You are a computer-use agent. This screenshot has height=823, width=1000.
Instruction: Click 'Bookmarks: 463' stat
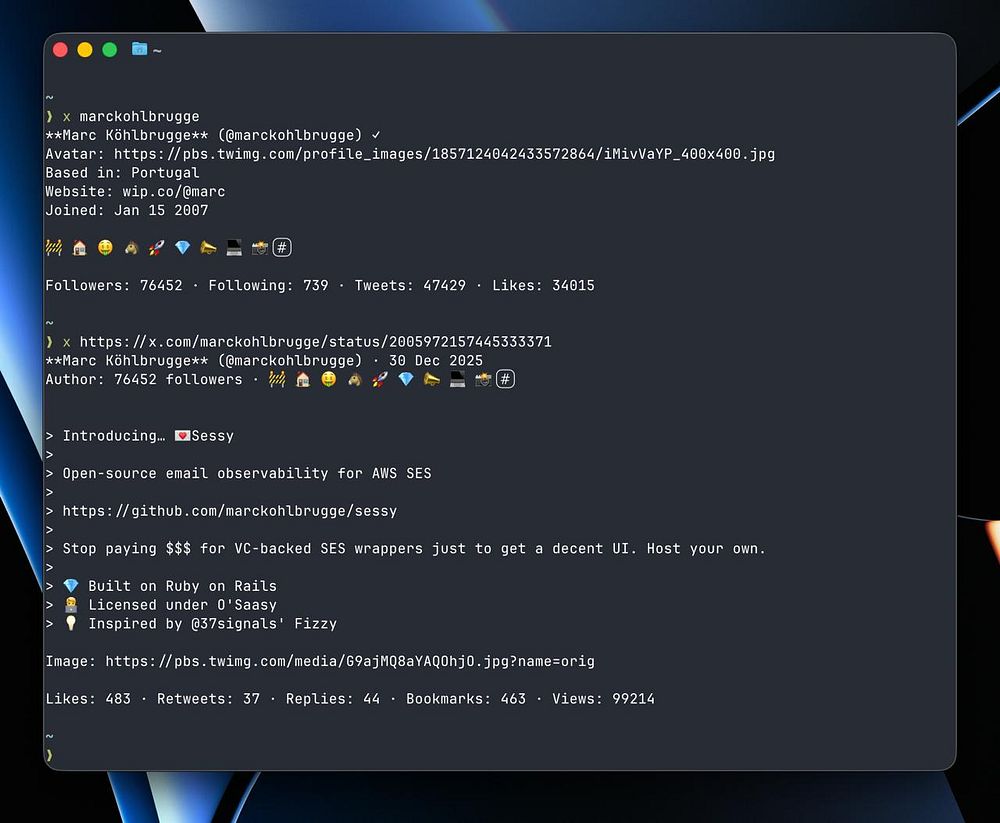[x=466, y=699]
